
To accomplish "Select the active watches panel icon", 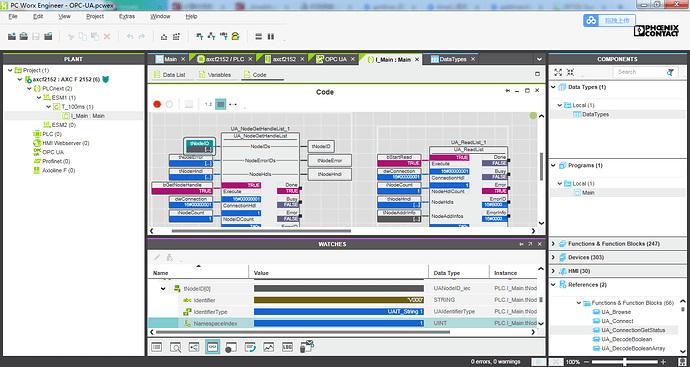I will pos(213,347).
